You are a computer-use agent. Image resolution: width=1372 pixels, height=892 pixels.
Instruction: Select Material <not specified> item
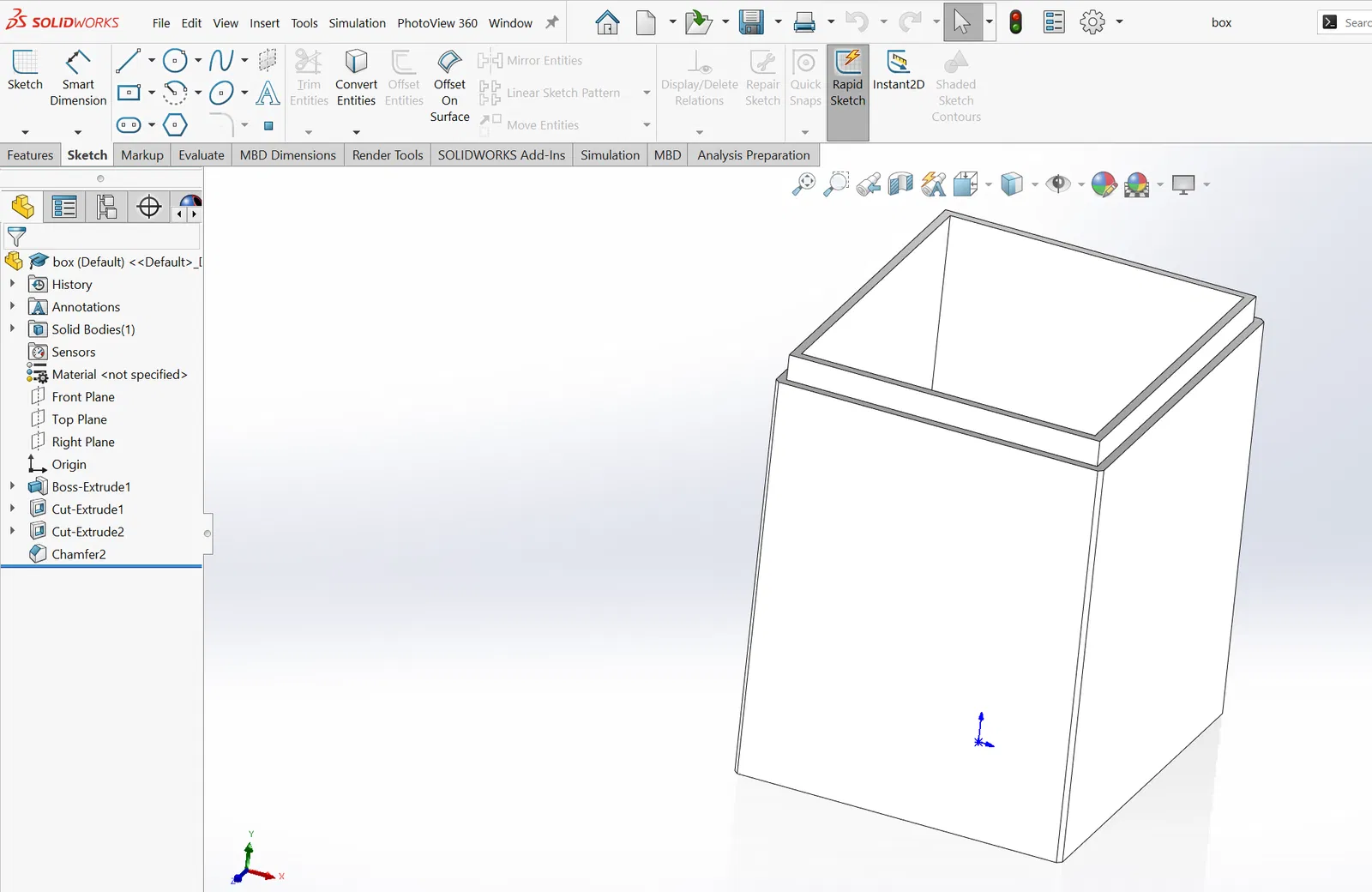point(119,374)
